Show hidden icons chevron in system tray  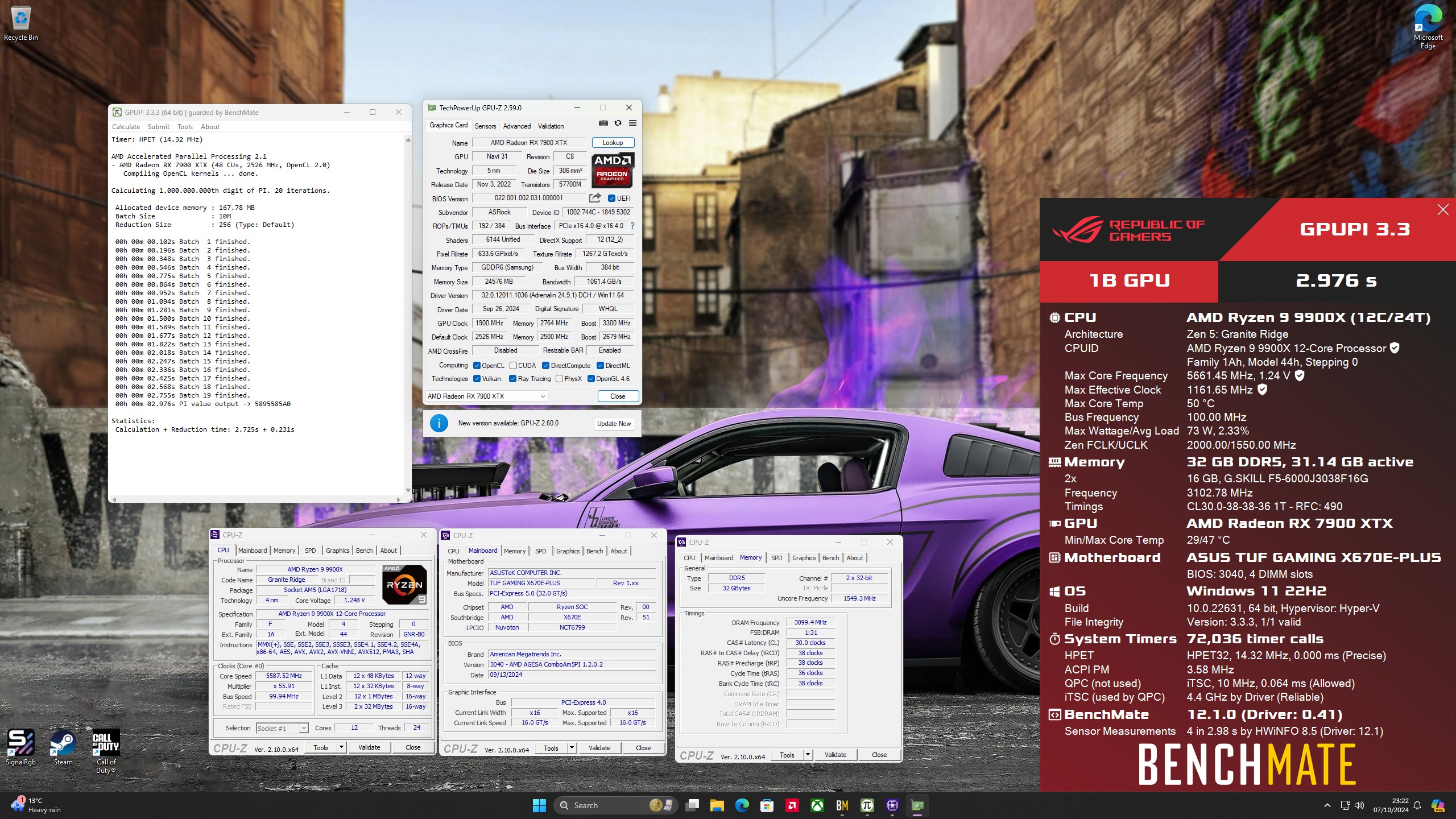(x=1327, y=805)
